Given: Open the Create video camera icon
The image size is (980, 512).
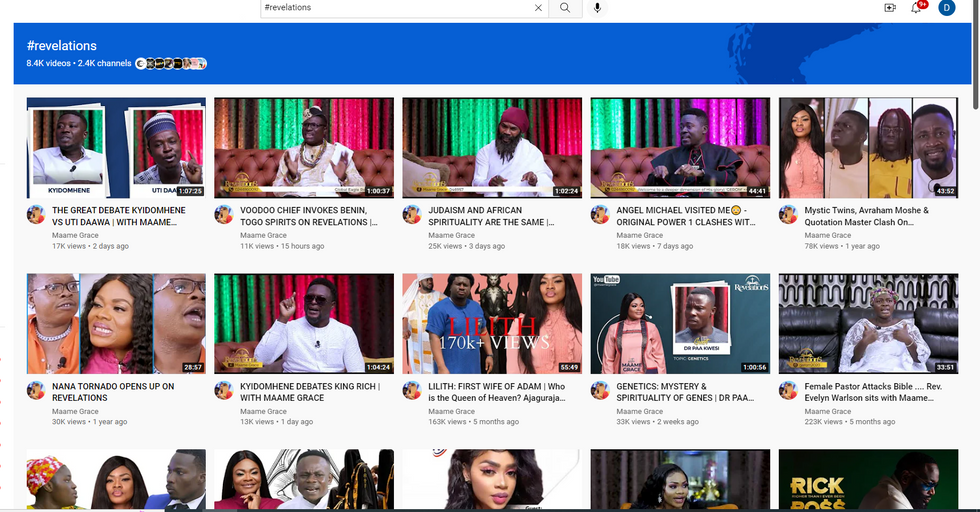Looking at the screenshot, I should 890,8.
